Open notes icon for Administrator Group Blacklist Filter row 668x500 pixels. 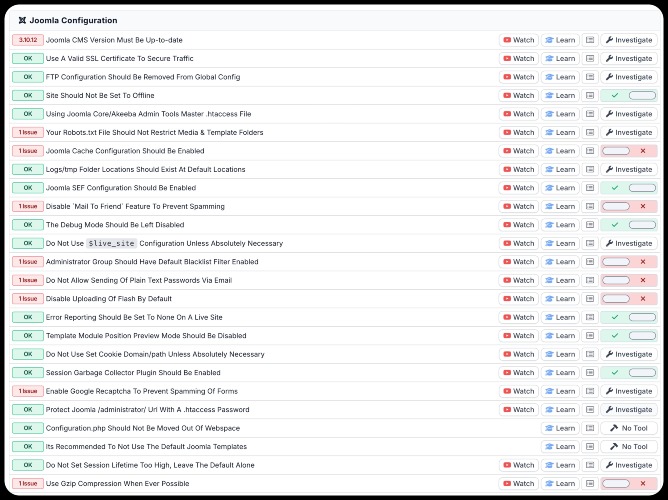click(x=590, y=262)
